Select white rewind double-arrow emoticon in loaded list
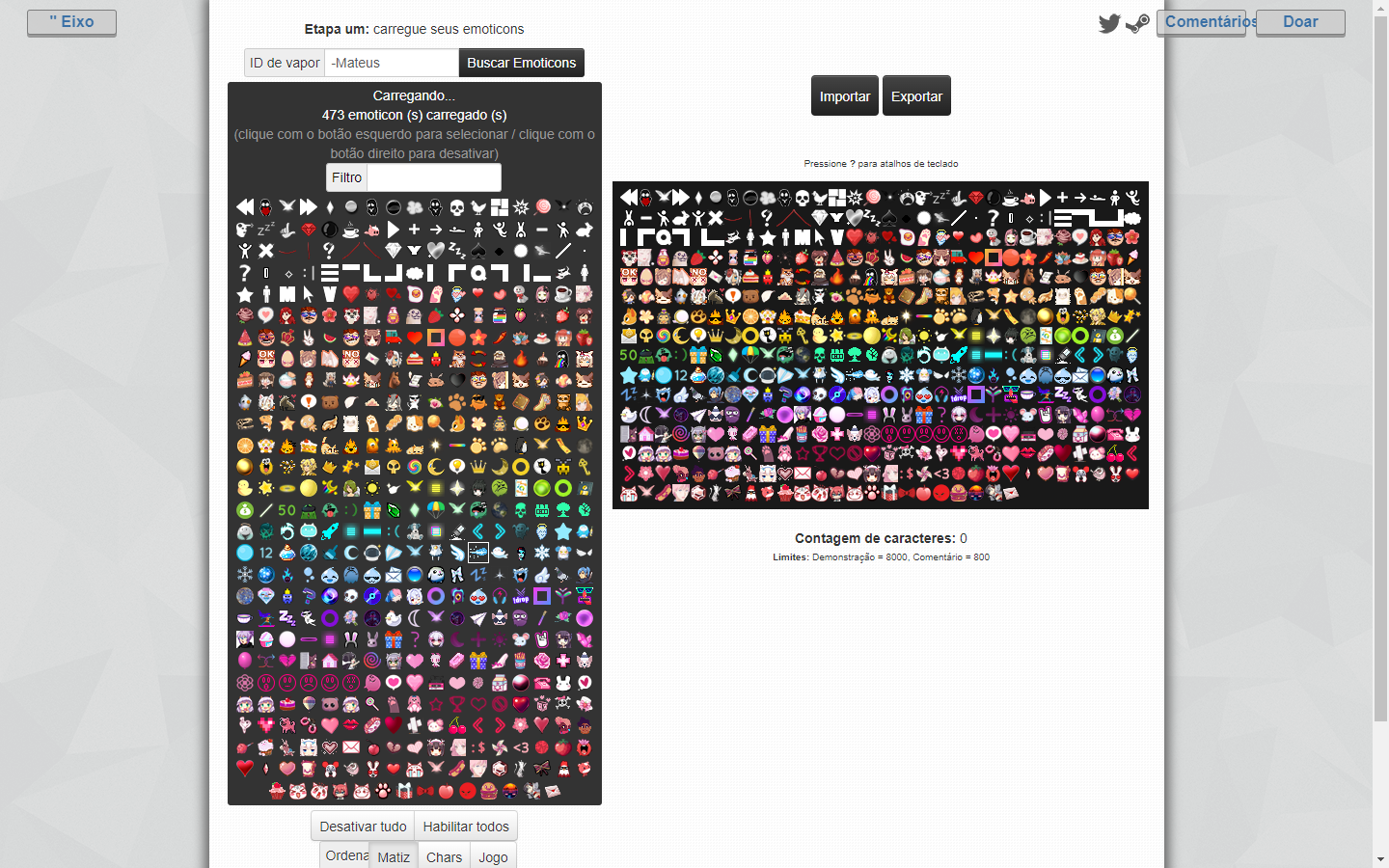1389x868 pixels. click(245, 206)
